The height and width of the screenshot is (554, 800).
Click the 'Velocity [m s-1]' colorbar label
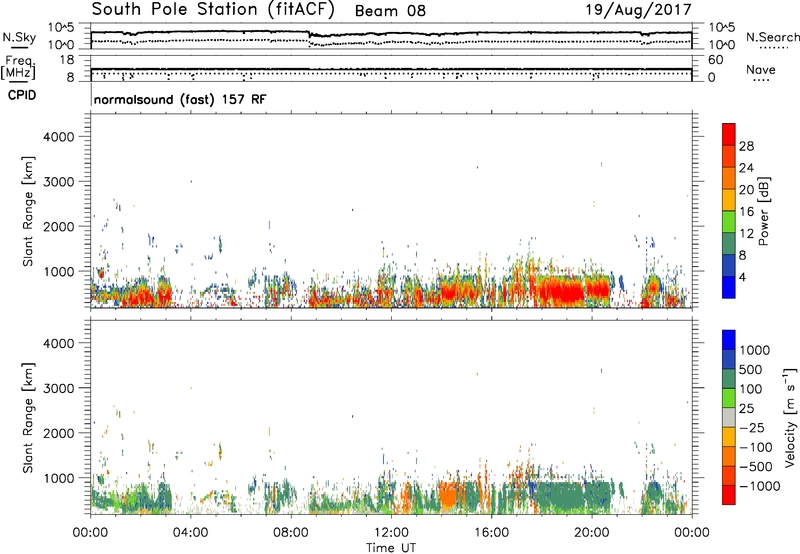[790, 417]
